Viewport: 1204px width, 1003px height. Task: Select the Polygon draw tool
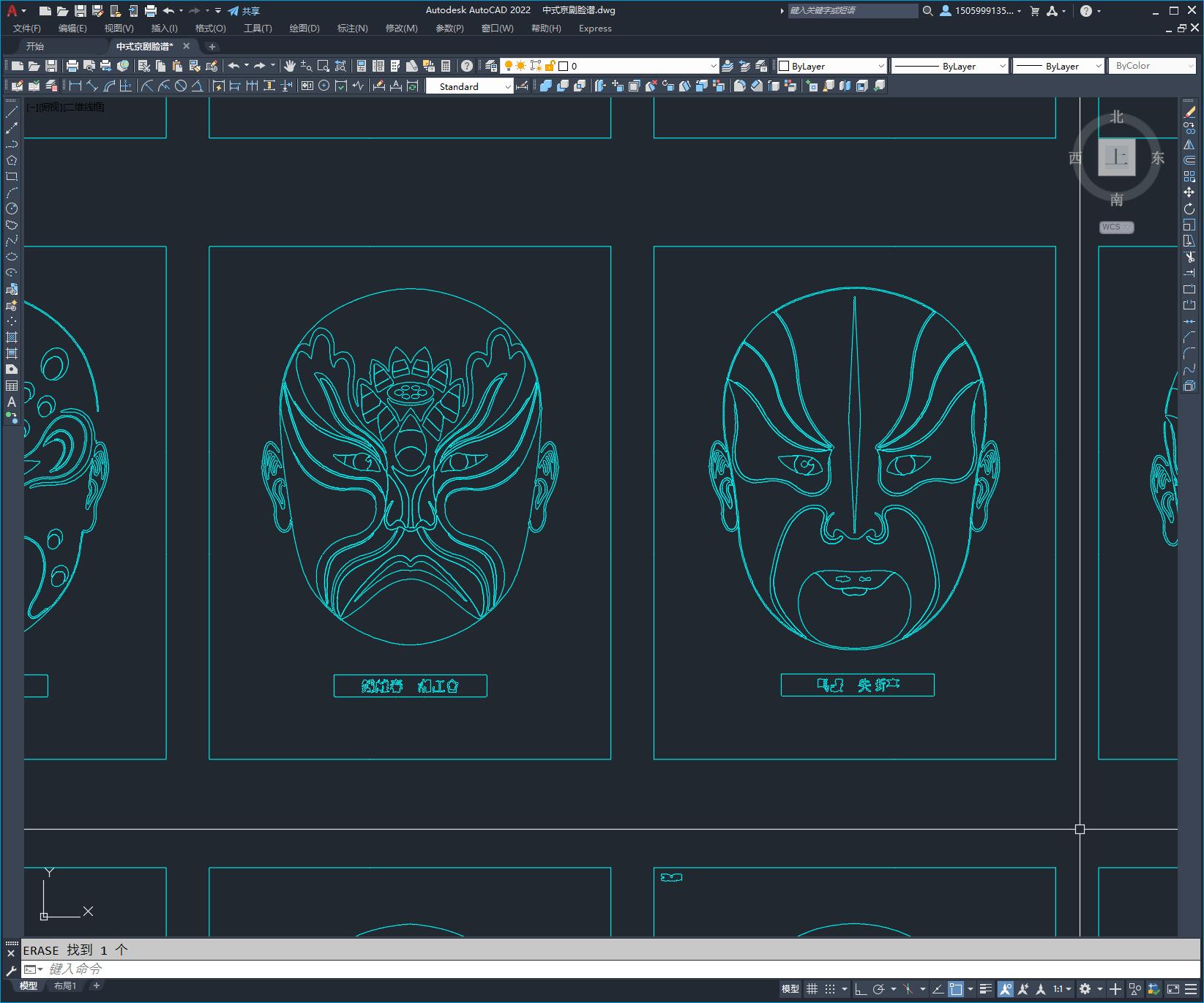[x=12, y=160]
